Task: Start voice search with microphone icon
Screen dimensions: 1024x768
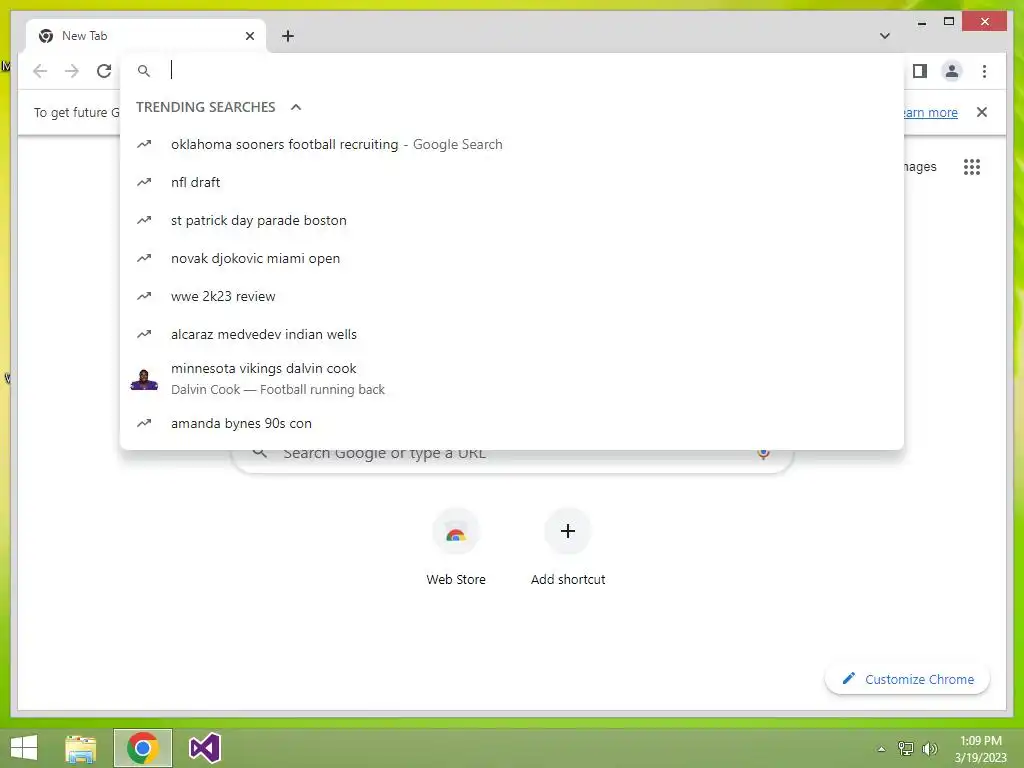Action: (763, 453)
